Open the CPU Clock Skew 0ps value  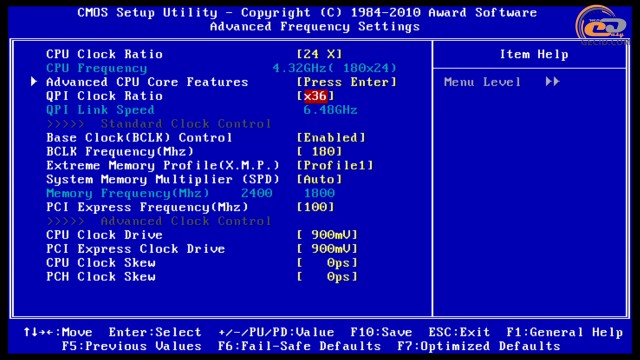click(327, 262)
